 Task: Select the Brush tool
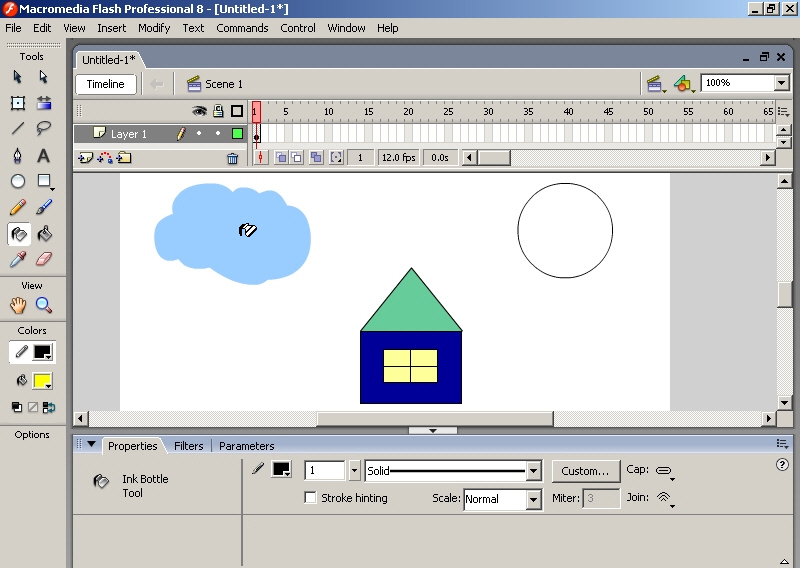(44, 207)
